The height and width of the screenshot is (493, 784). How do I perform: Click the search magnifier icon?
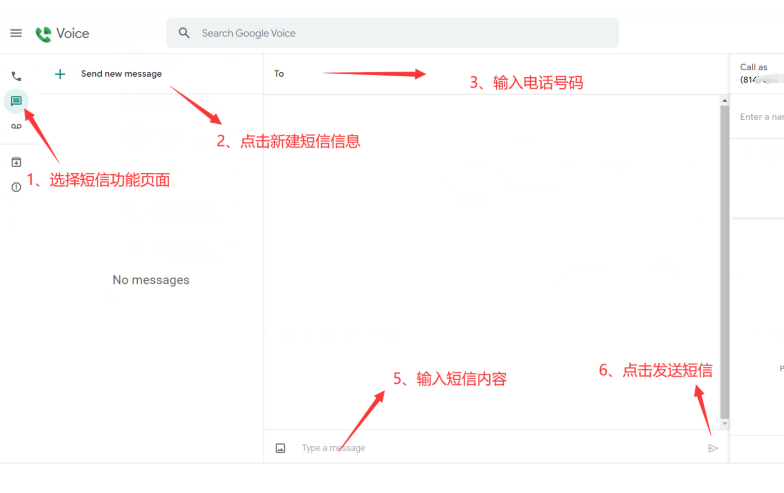coord(184,33)
